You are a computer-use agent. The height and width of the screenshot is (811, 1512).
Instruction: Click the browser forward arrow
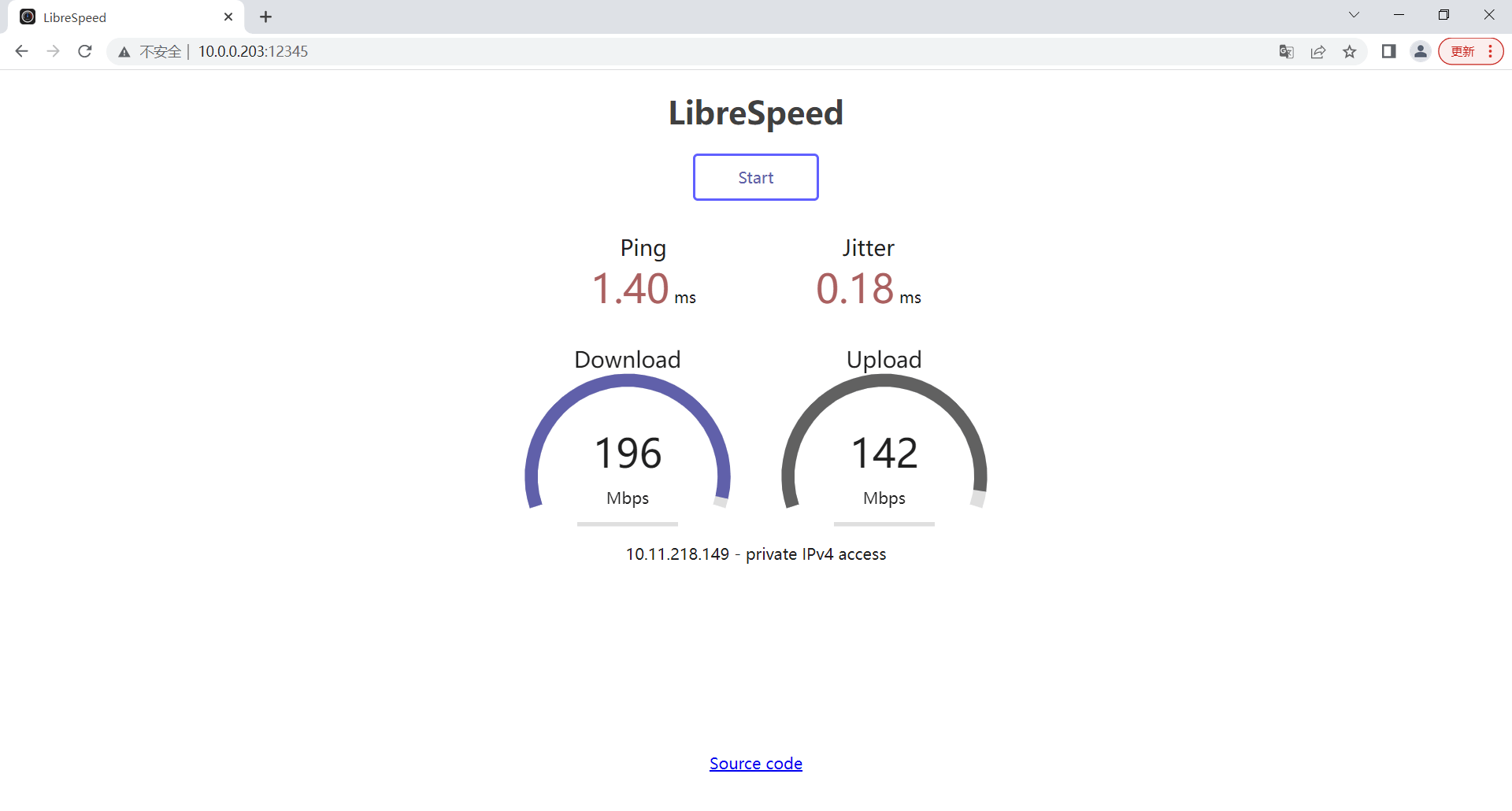click(53, 51)
